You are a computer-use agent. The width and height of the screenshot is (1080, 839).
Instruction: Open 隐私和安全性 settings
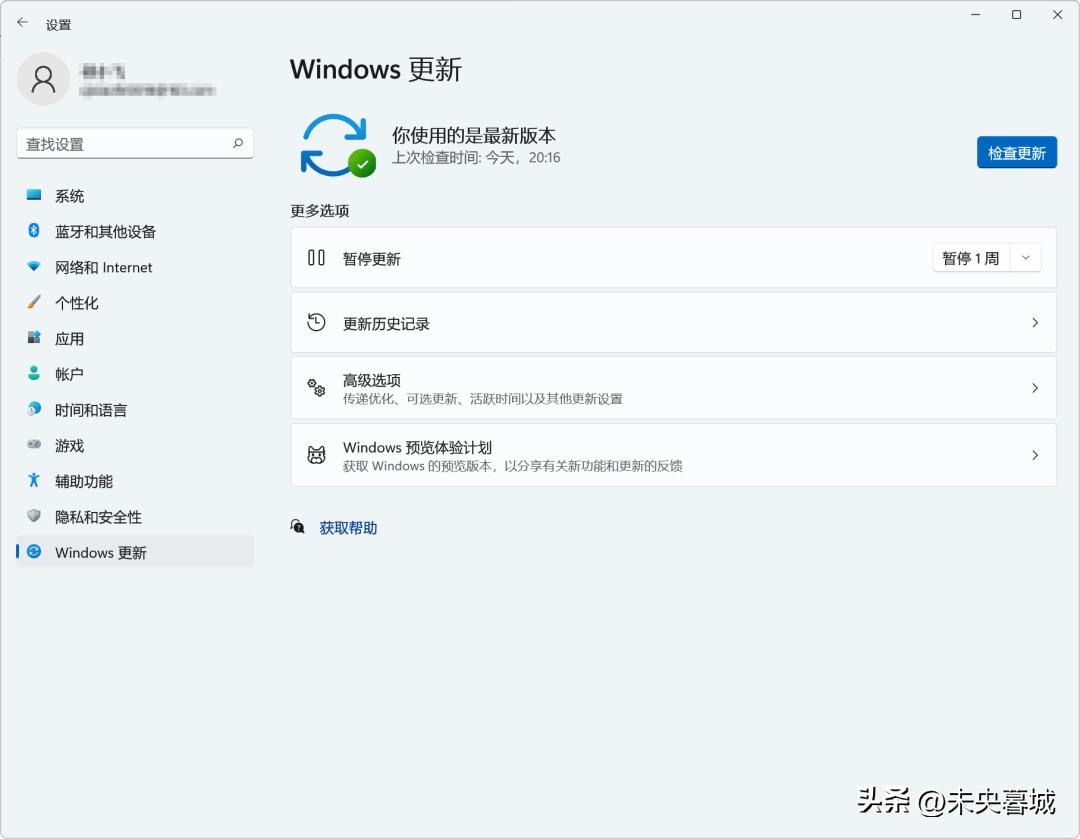point(135,517)
